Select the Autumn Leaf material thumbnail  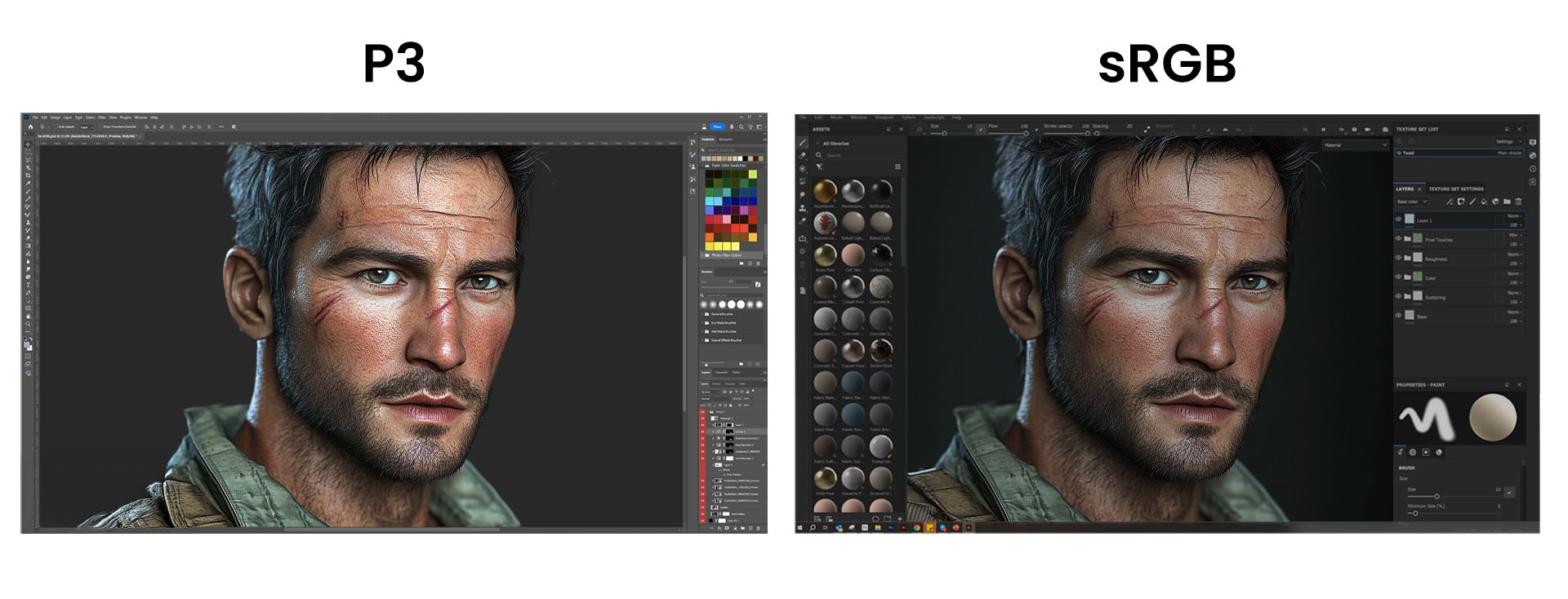(x=825, y=223)
